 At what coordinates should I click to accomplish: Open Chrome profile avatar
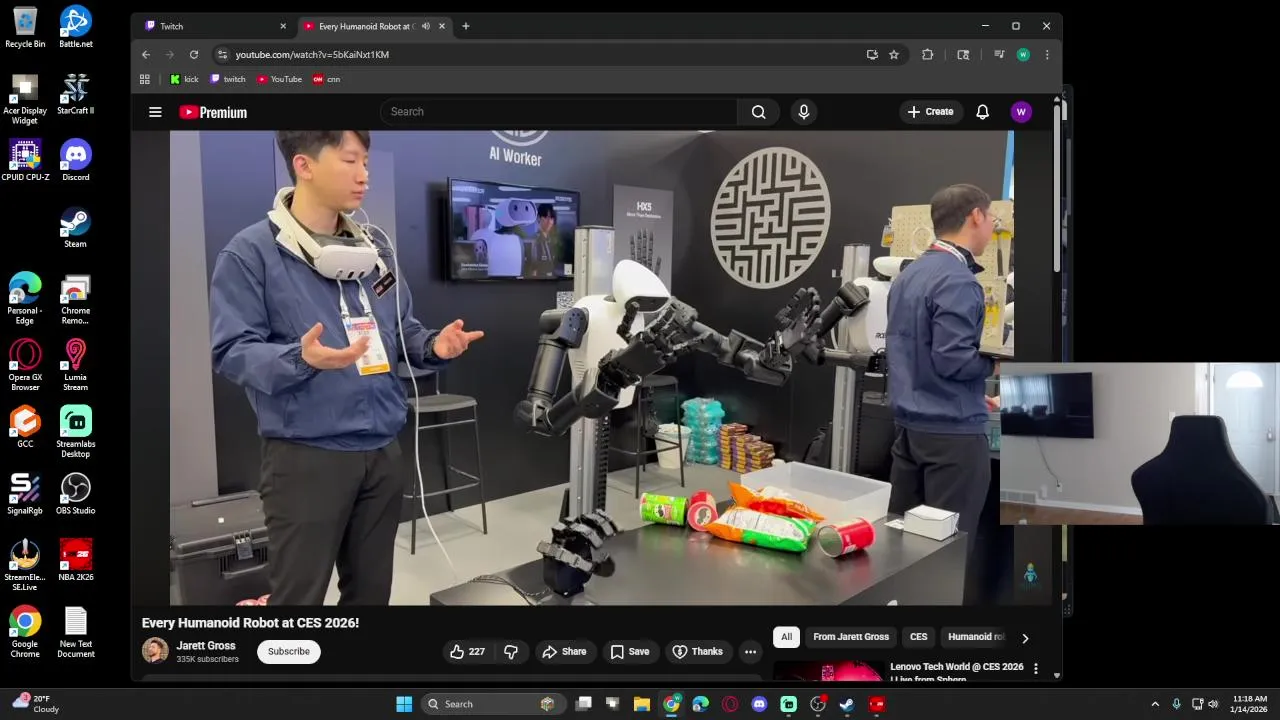coord(1023,55)
